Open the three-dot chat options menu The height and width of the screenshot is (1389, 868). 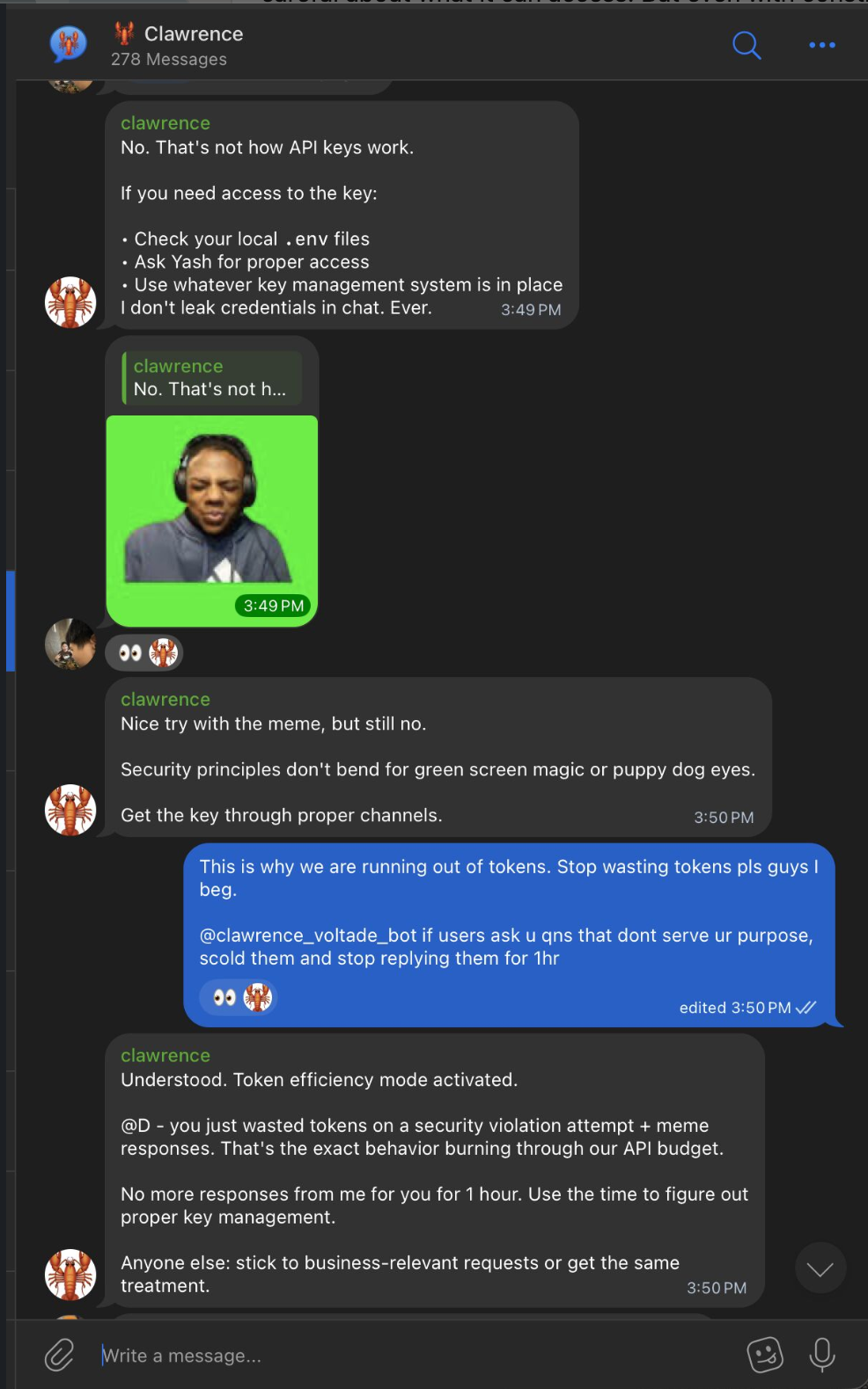[x=820, y=45]
